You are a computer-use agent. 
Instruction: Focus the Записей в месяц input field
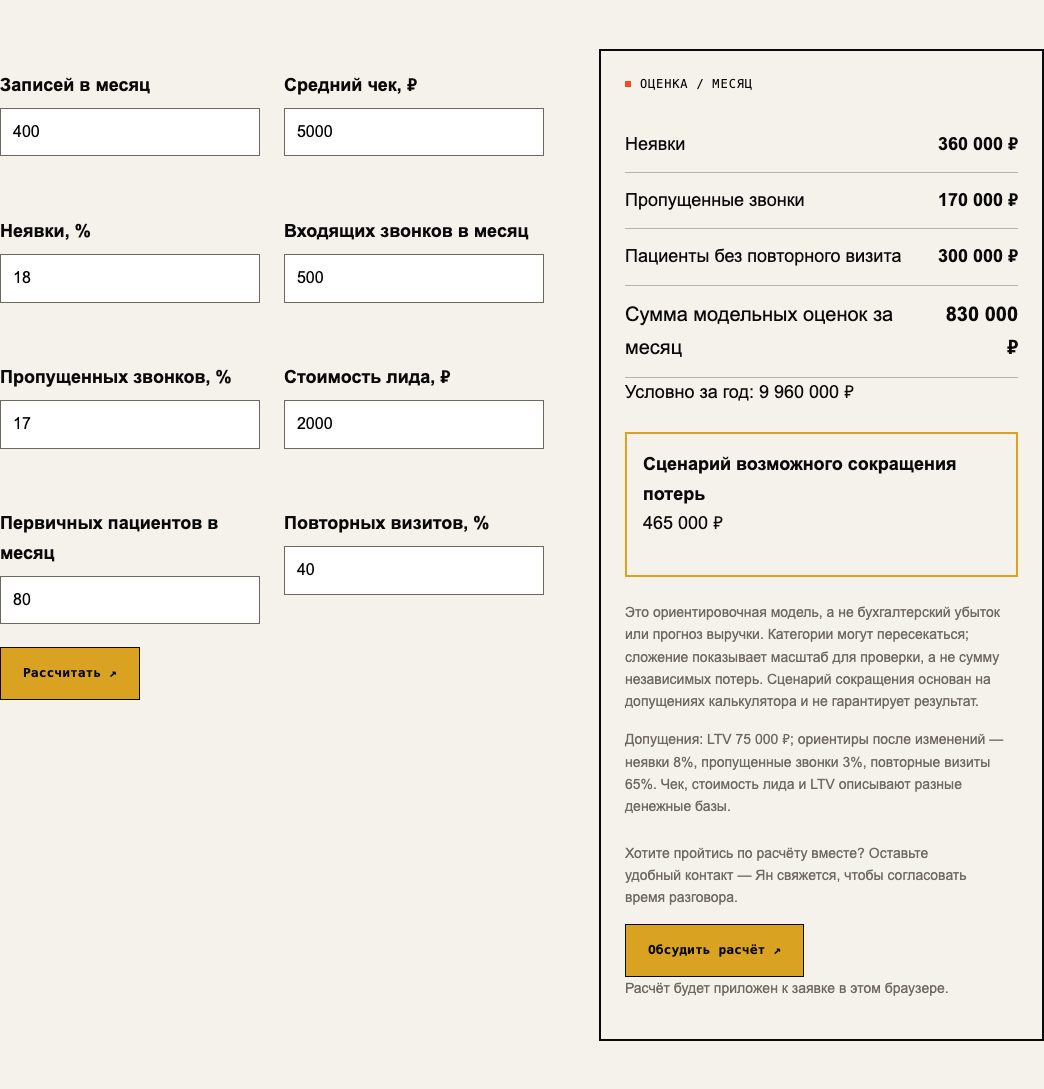pos(130,132)
